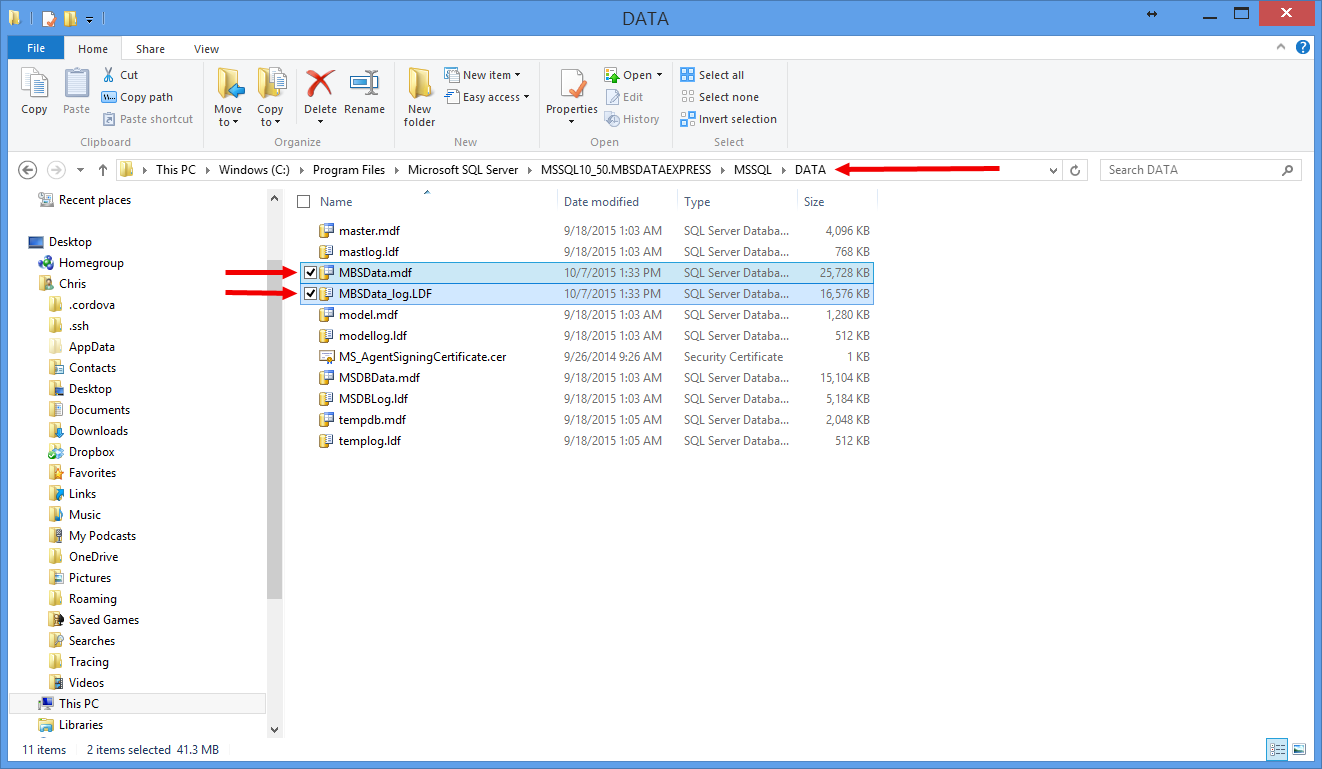The image size is (1322, 769).
Task: Open recent locations dropdown arrow
Action: 80,170
